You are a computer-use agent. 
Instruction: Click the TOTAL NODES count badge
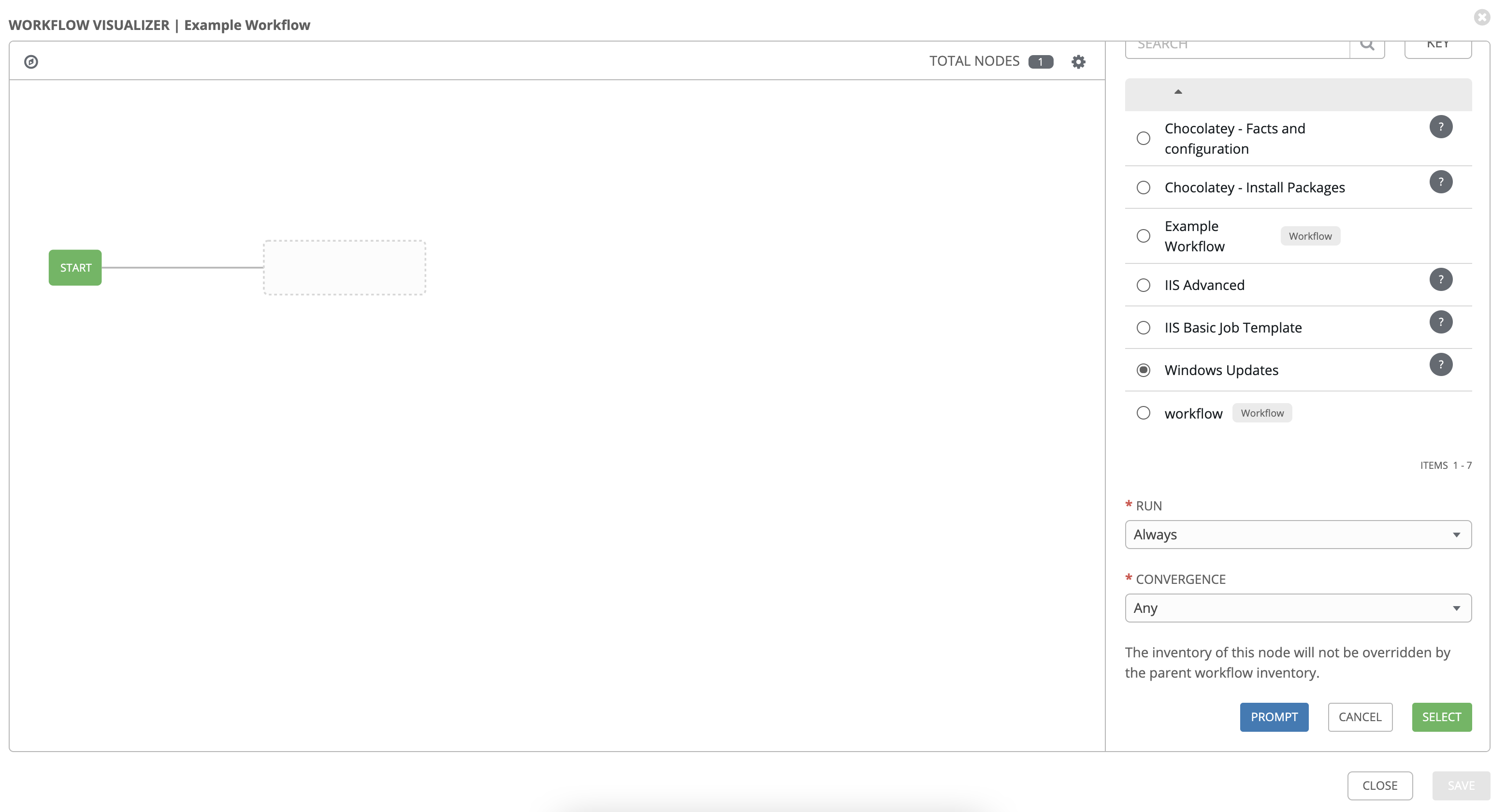click(x=1041, y=61)
